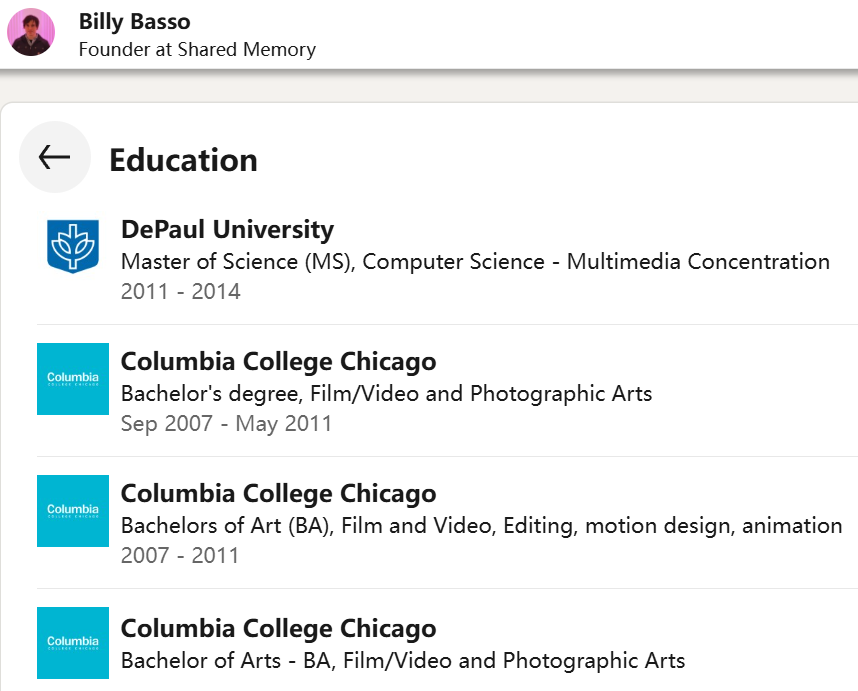The image size is (858, 691).
Task: Click the 2011 - 2014 date range
Action: point(180,292)
